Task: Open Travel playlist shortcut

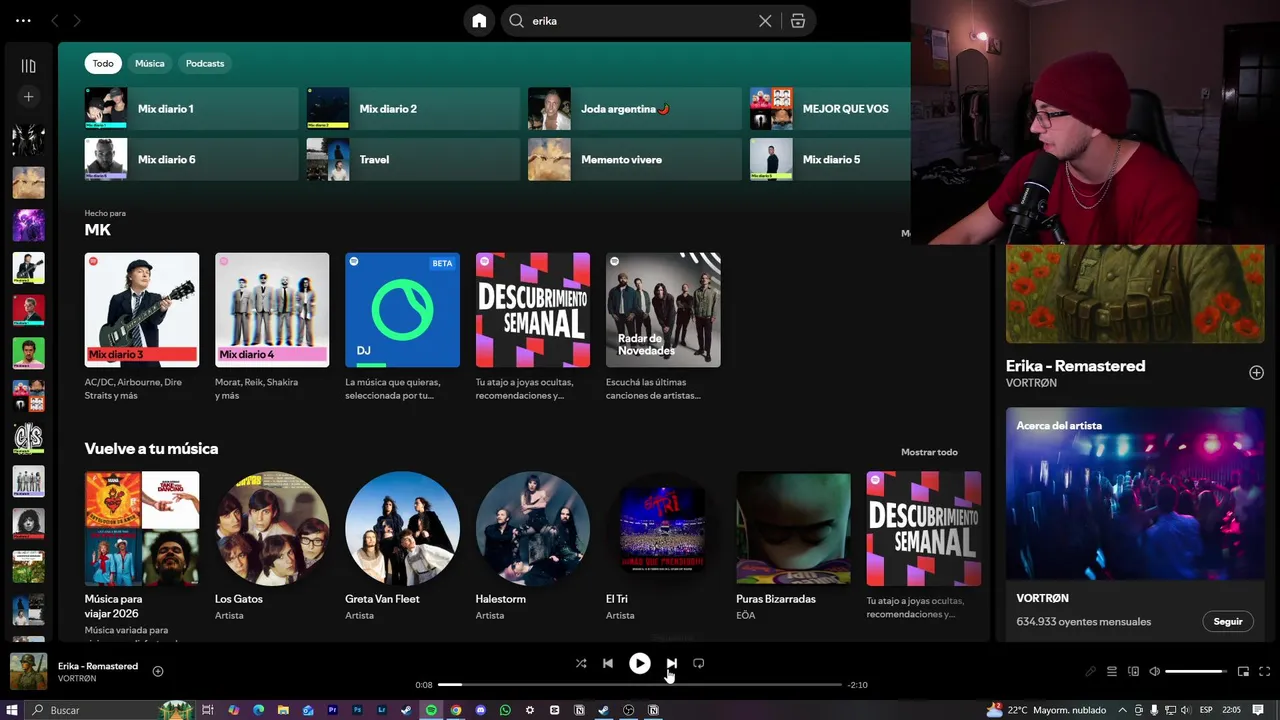Action: [x=413, y=160]
